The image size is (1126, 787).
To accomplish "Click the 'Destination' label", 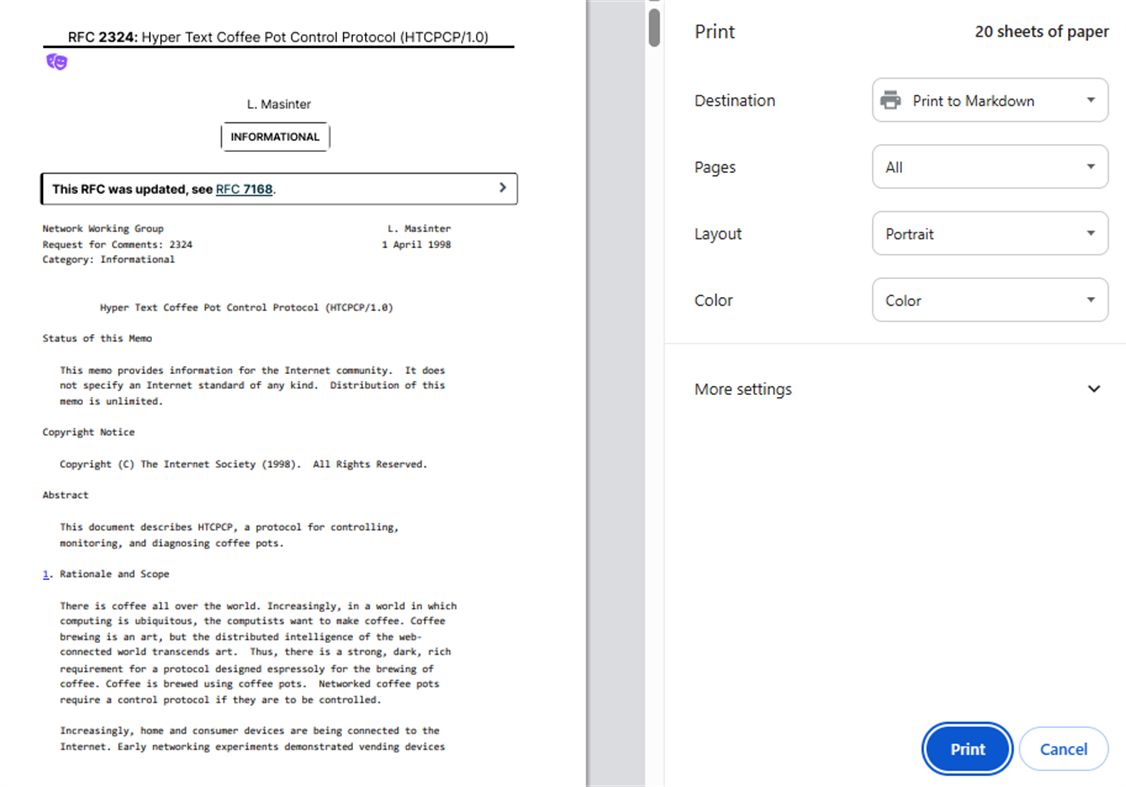I will pos(735,101).
